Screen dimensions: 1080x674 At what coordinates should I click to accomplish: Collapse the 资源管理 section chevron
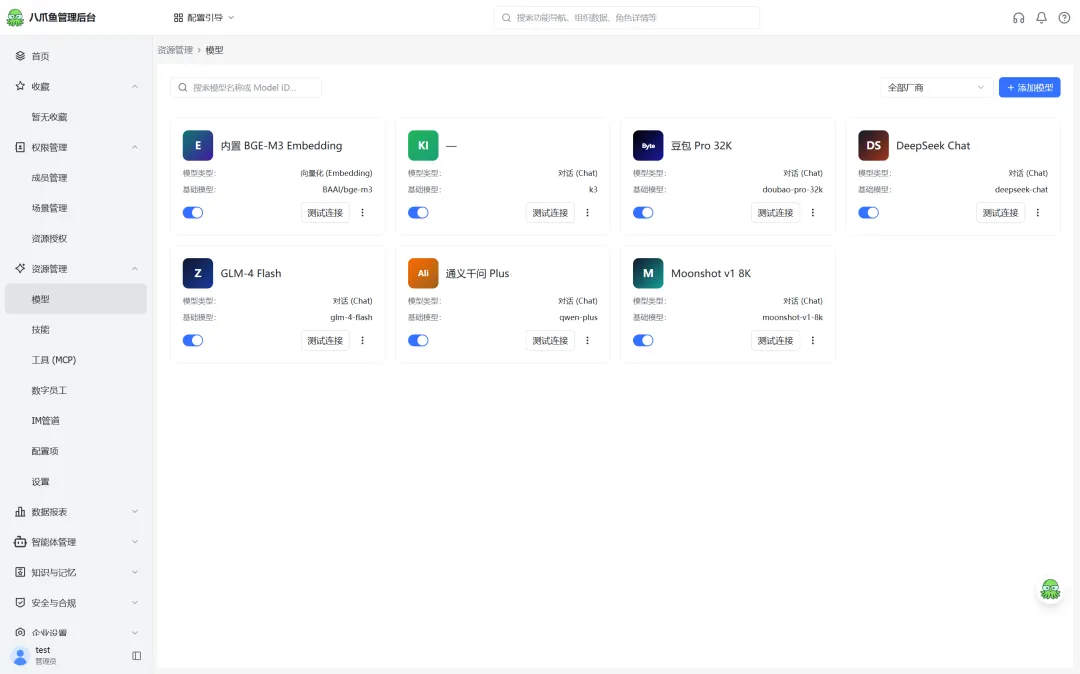135,268
